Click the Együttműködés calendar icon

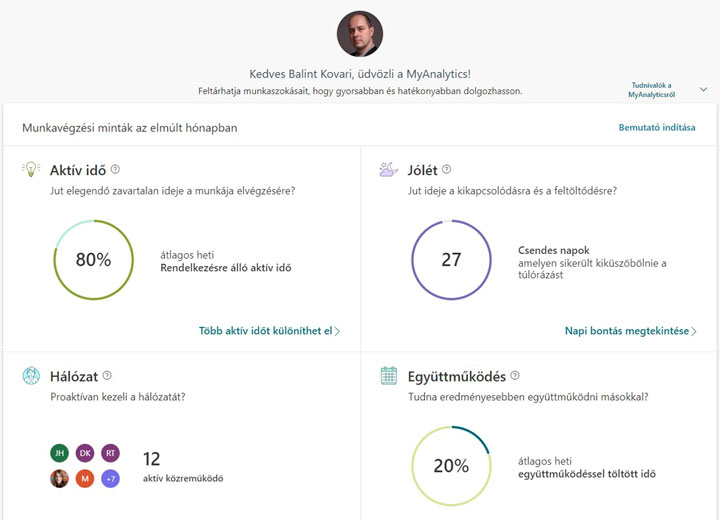click(x=388, y=375)
